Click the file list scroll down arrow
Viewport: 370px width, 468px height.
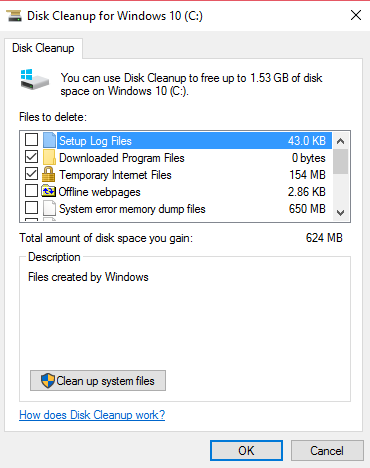pyautogui.click(x=340, y=213)
